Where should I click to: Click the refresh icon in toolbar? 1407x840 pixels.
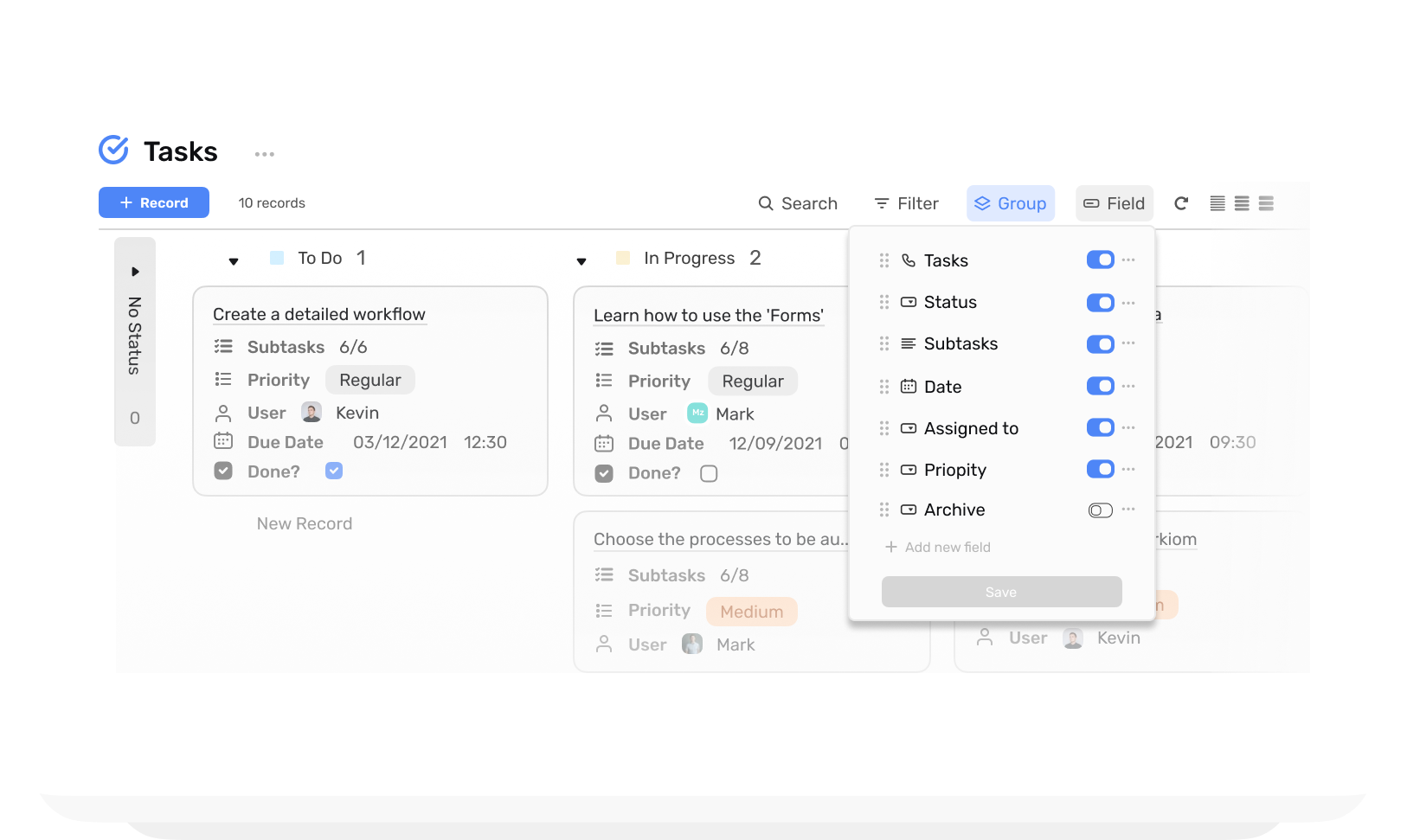[x=1181, y=203]
